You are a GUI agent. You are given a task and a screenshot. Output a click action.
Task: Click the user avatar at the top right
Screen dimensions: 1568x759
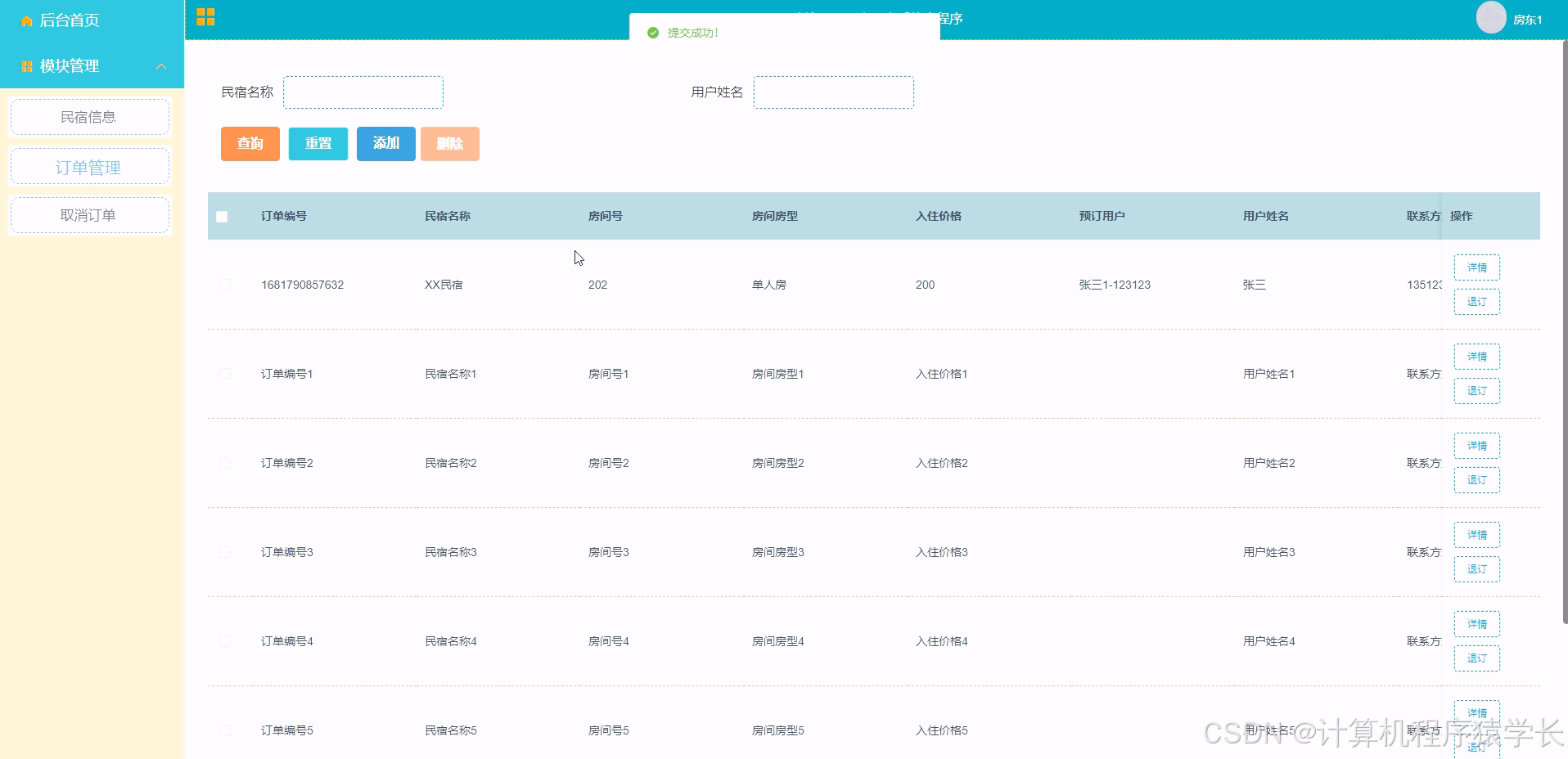tap(1490, 18)
